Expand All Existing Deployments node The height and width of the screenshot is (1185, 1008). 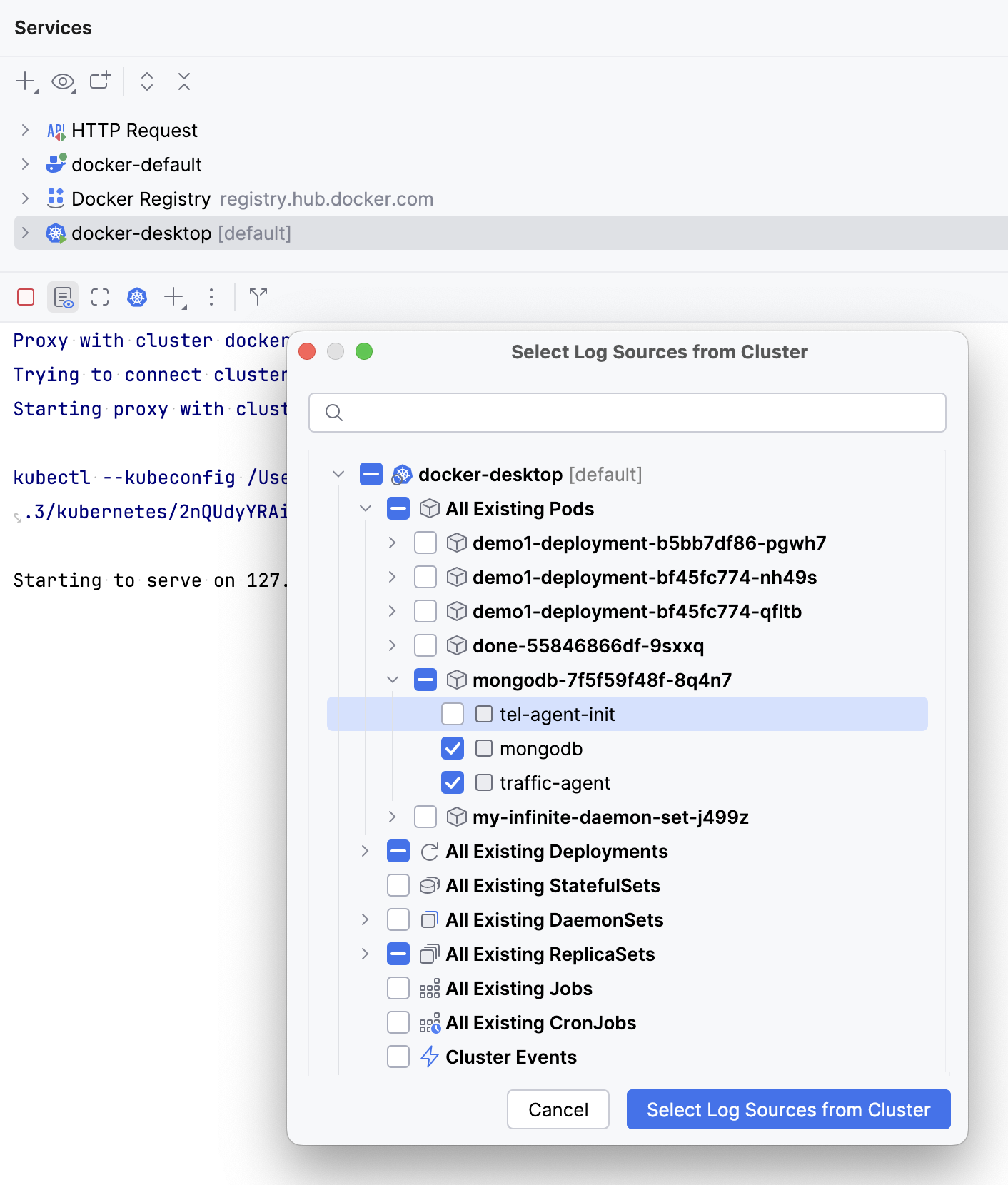[x=365, y=851]
